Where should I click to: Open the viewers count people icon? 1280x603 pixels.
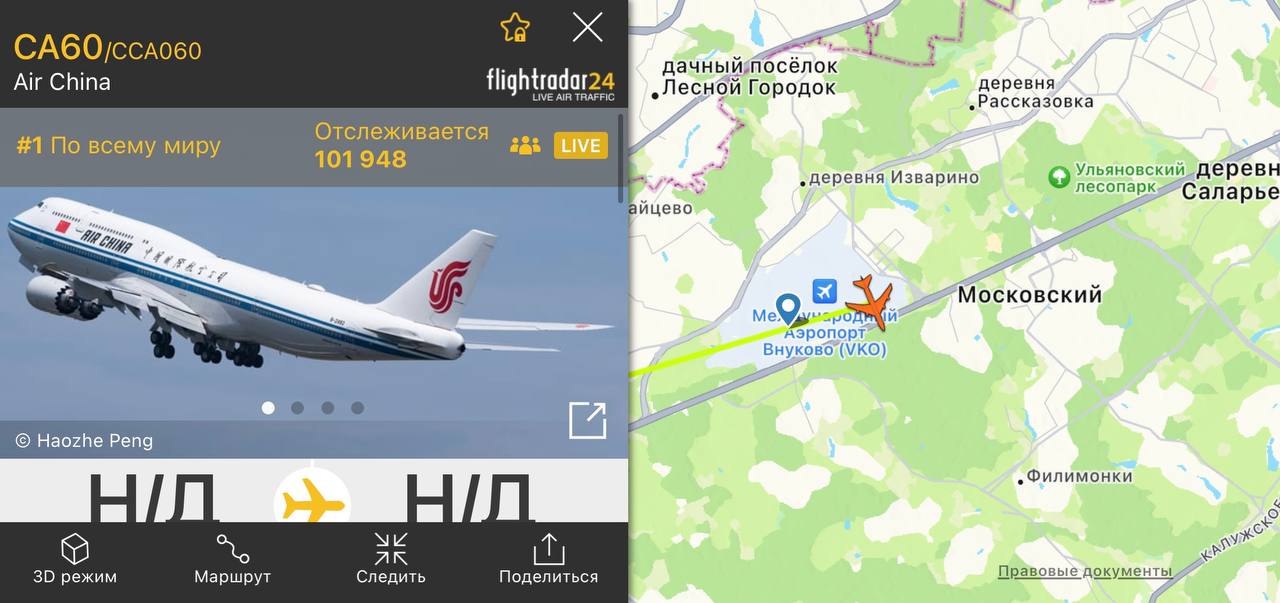[525, 146]
